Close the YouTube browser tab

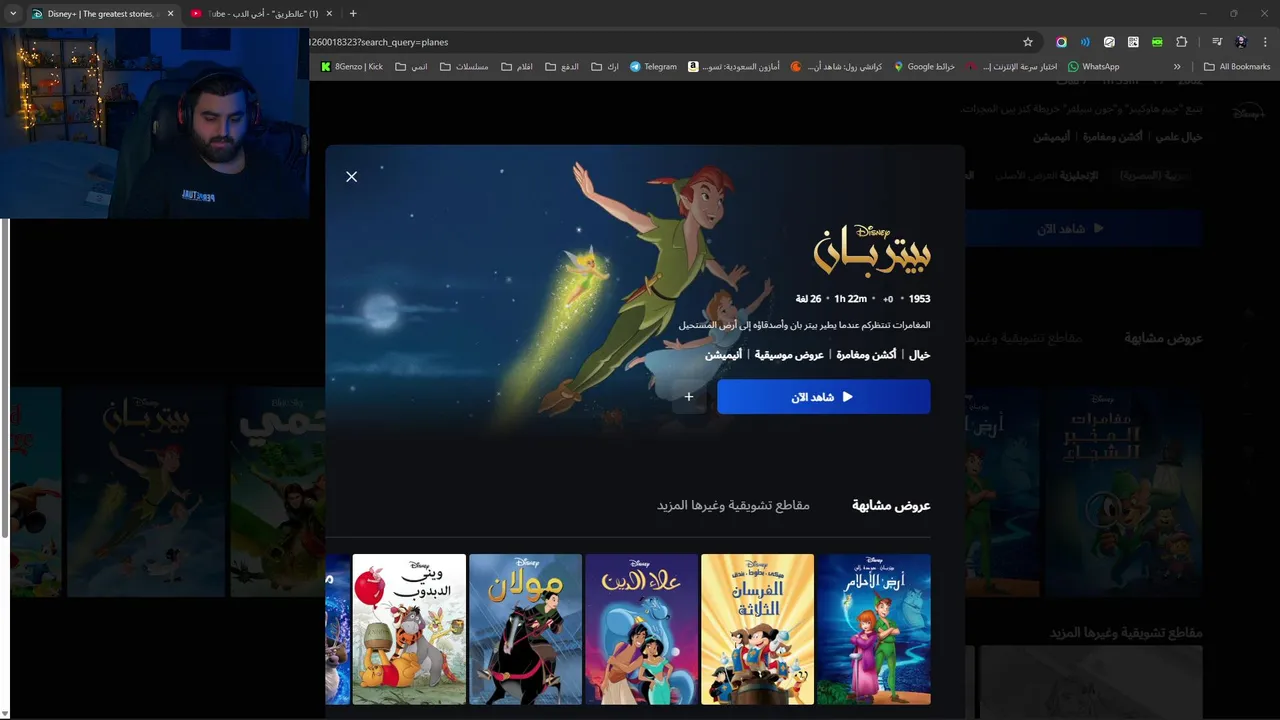tap(328, 14)
